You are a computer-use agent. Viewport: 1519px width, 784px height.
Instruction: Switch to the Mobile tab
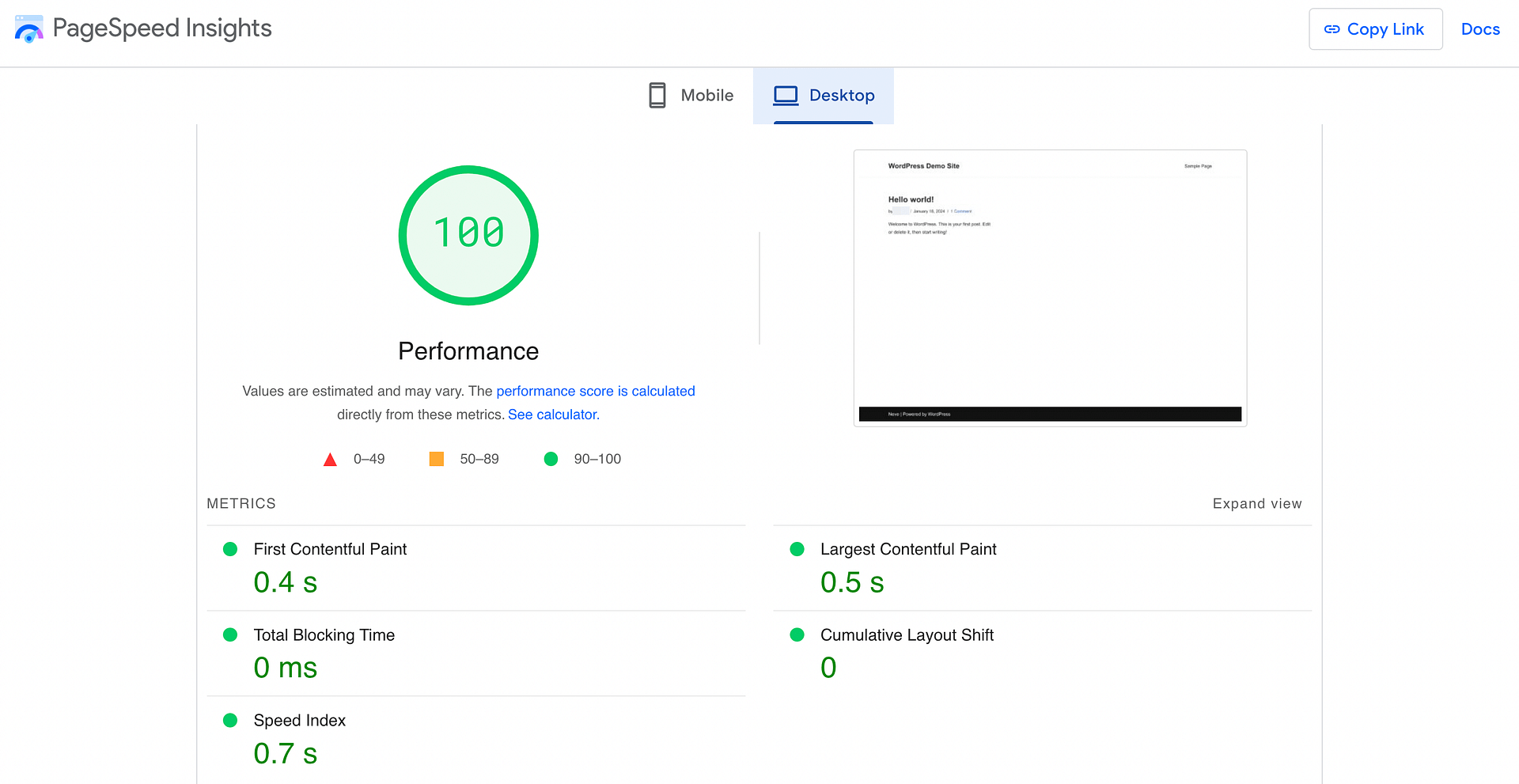click(691, 96)
